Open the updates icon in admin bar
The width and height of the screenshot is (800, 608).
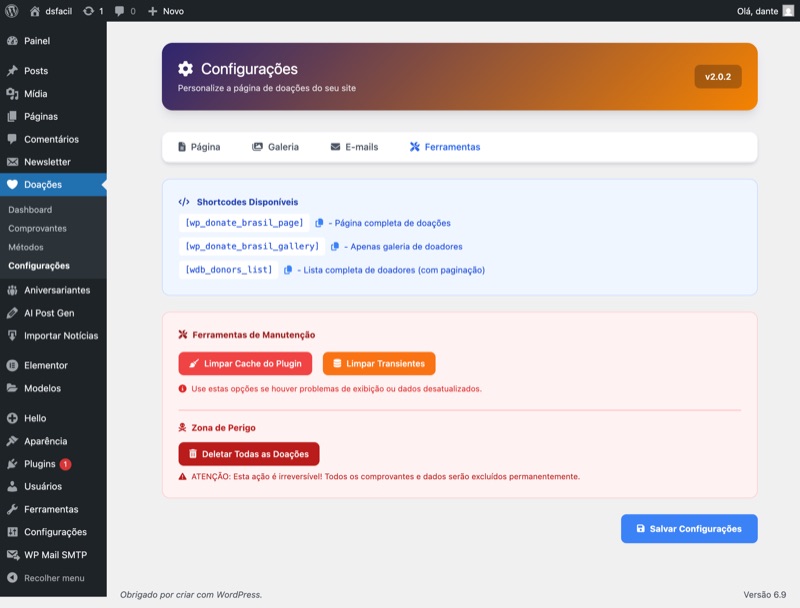pos(93,11)
